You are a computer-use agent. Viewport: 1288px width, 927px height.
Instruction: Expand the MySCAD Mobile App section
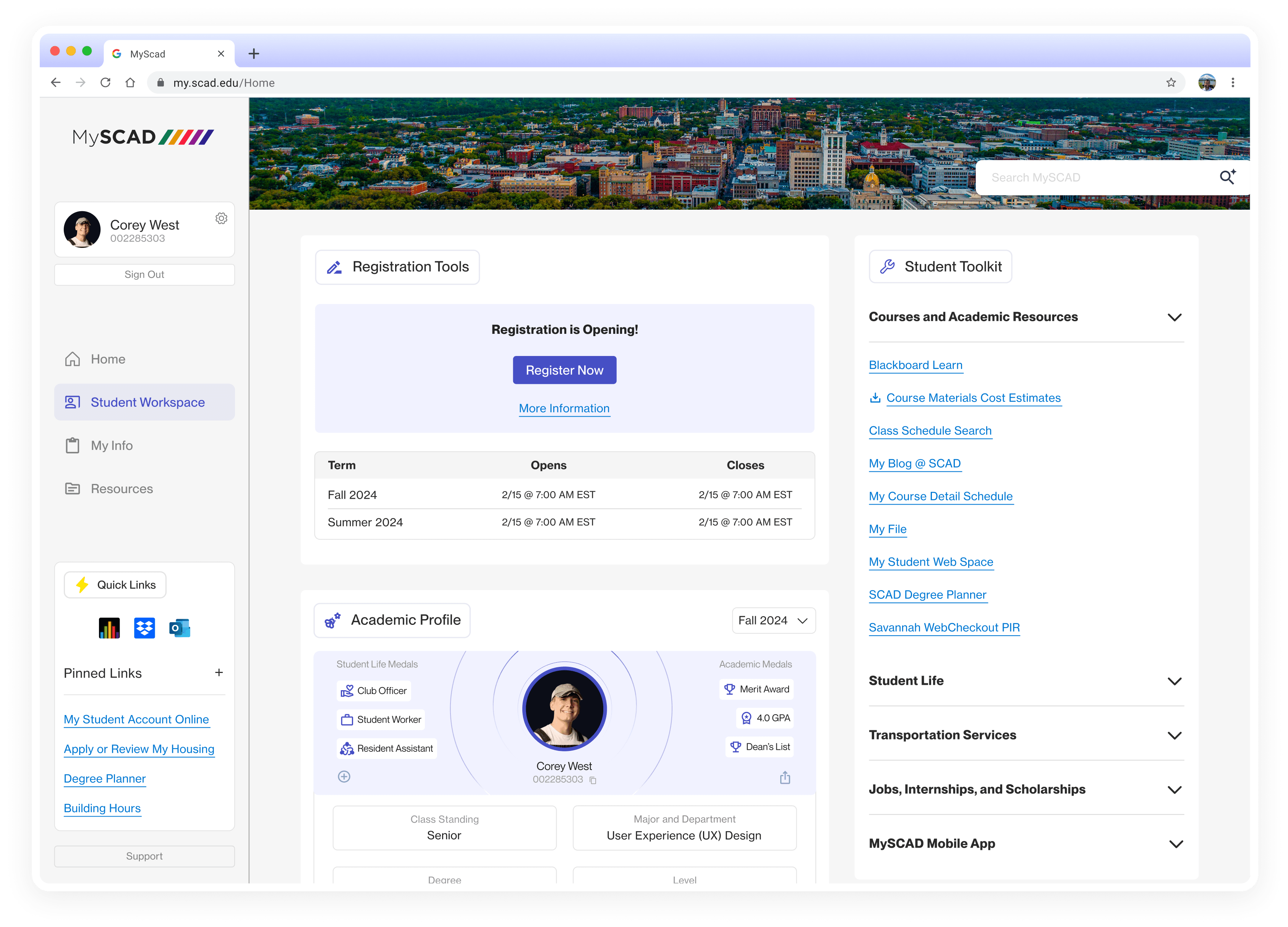click(x=1176, y=844)
